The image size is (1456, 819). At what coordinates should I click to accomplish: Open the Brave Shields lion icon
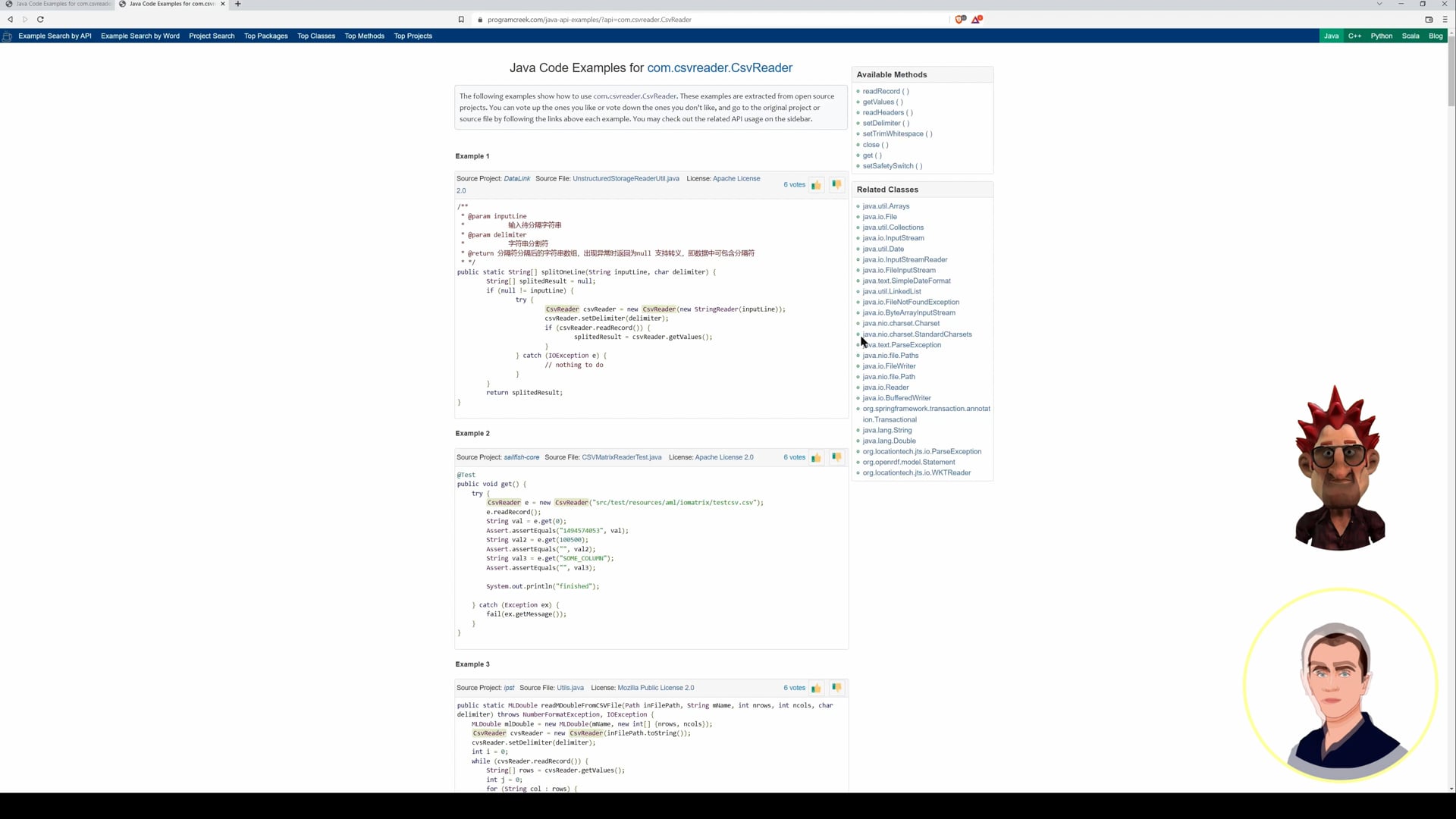960,20
